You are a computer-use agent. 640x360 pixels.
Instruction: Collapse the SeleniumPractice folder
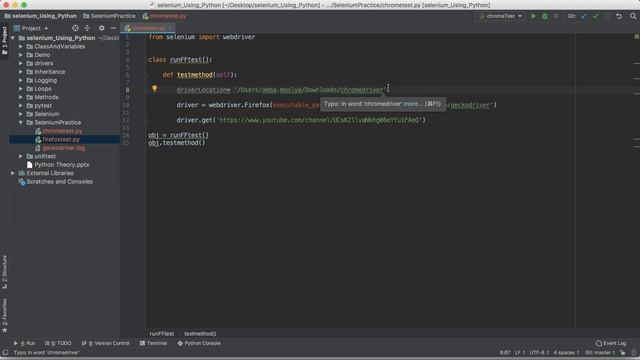click(21, 122)
